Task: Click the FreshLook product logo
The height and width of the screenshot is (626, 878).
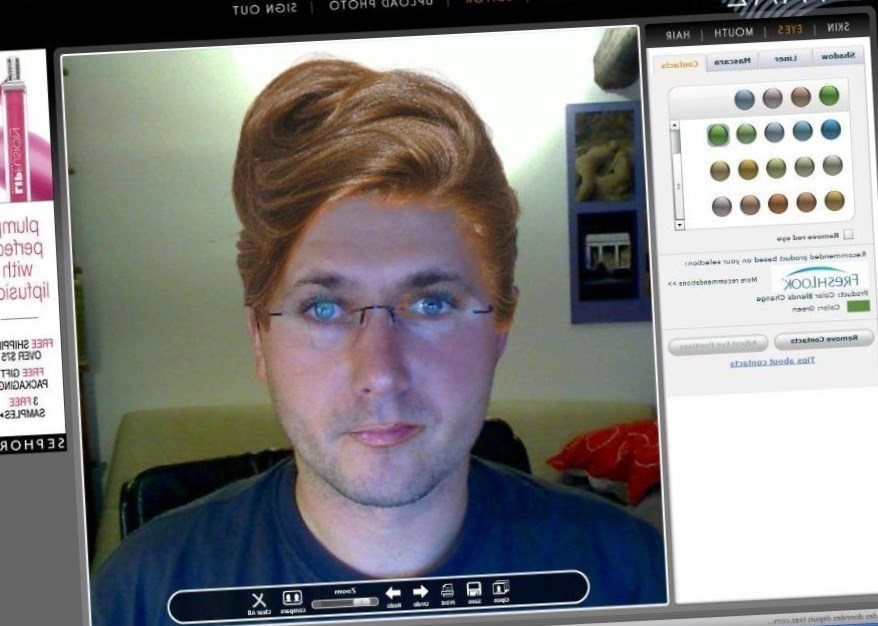Action: click(x=819, y=278)
